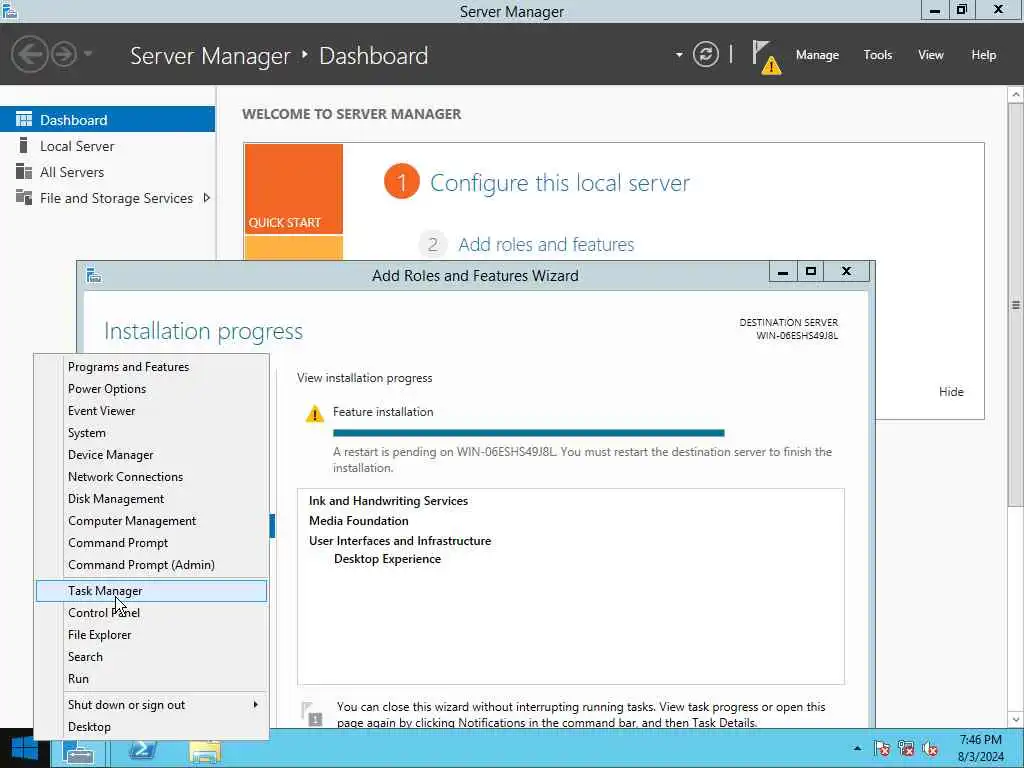
Task: Click the Add Roles wizard title bar icon
Action: point(94,276)
